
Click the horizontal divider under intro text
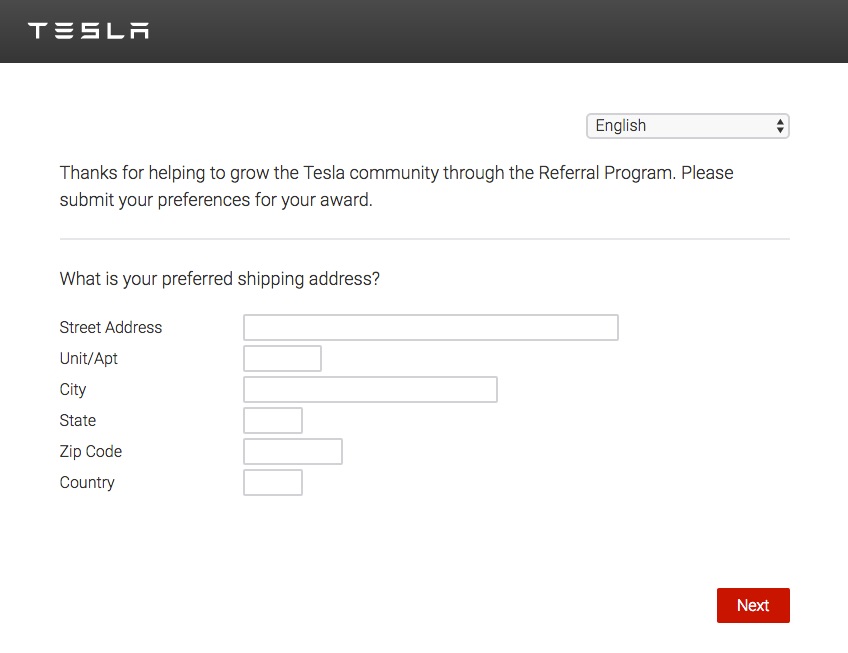pyautogui.click(x=425, y=239)
